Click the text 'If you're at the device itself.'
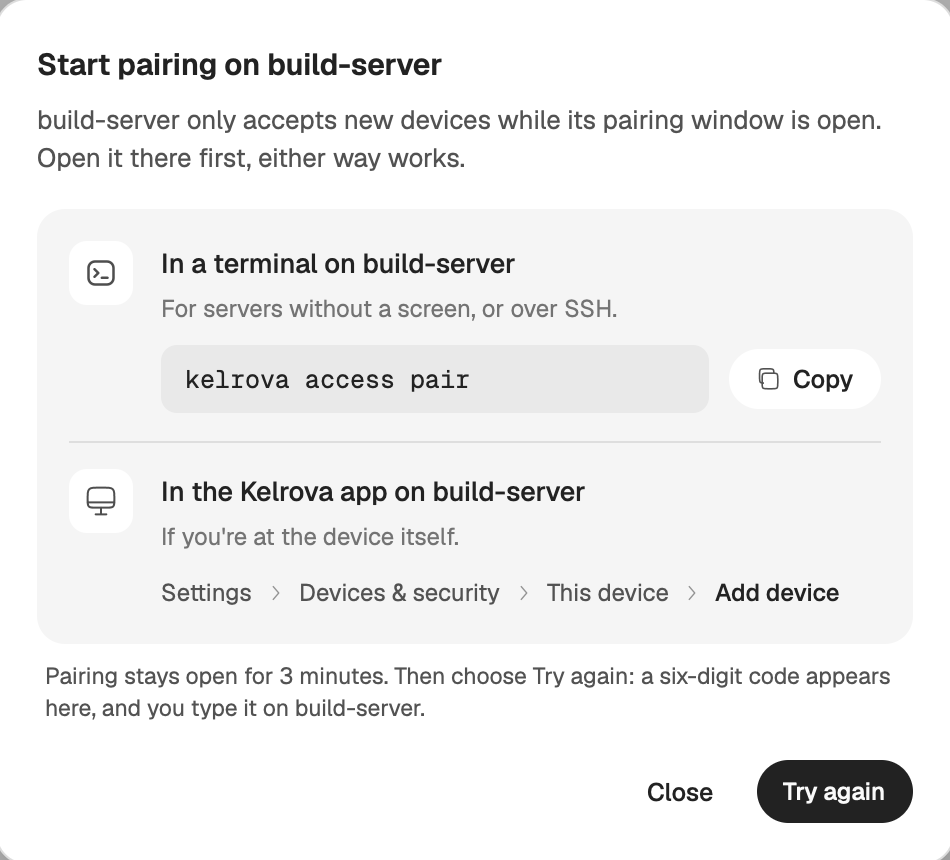950x860 pixels. pyautogui.click(x=310, y=537)
